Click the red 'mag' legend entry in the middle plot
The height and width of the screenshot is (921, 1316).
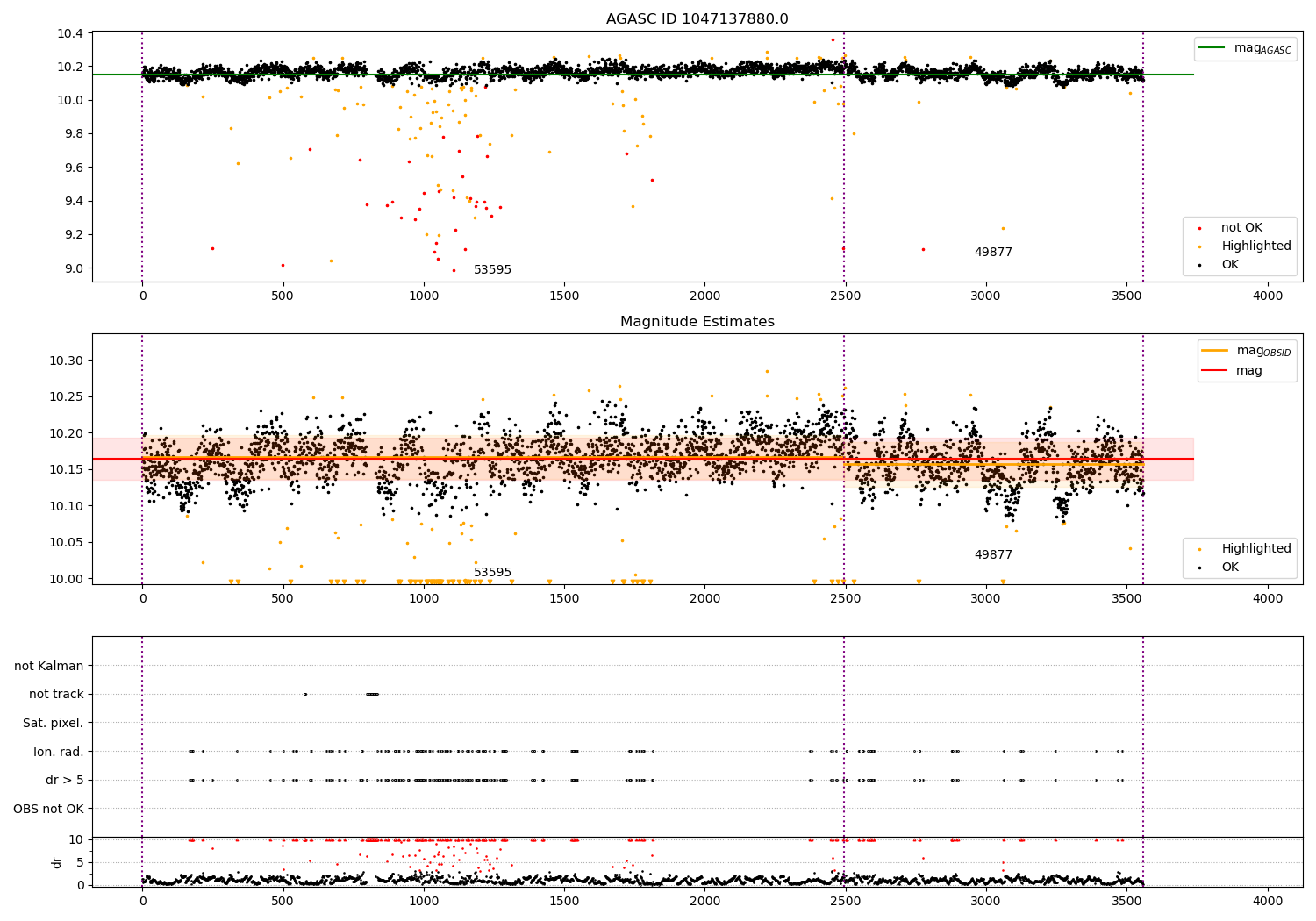coord(1233,371)
